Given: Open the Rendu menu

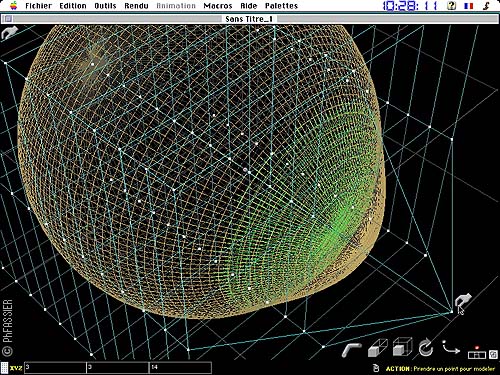Looking at the screenshot, I should (x=136, y=6).
